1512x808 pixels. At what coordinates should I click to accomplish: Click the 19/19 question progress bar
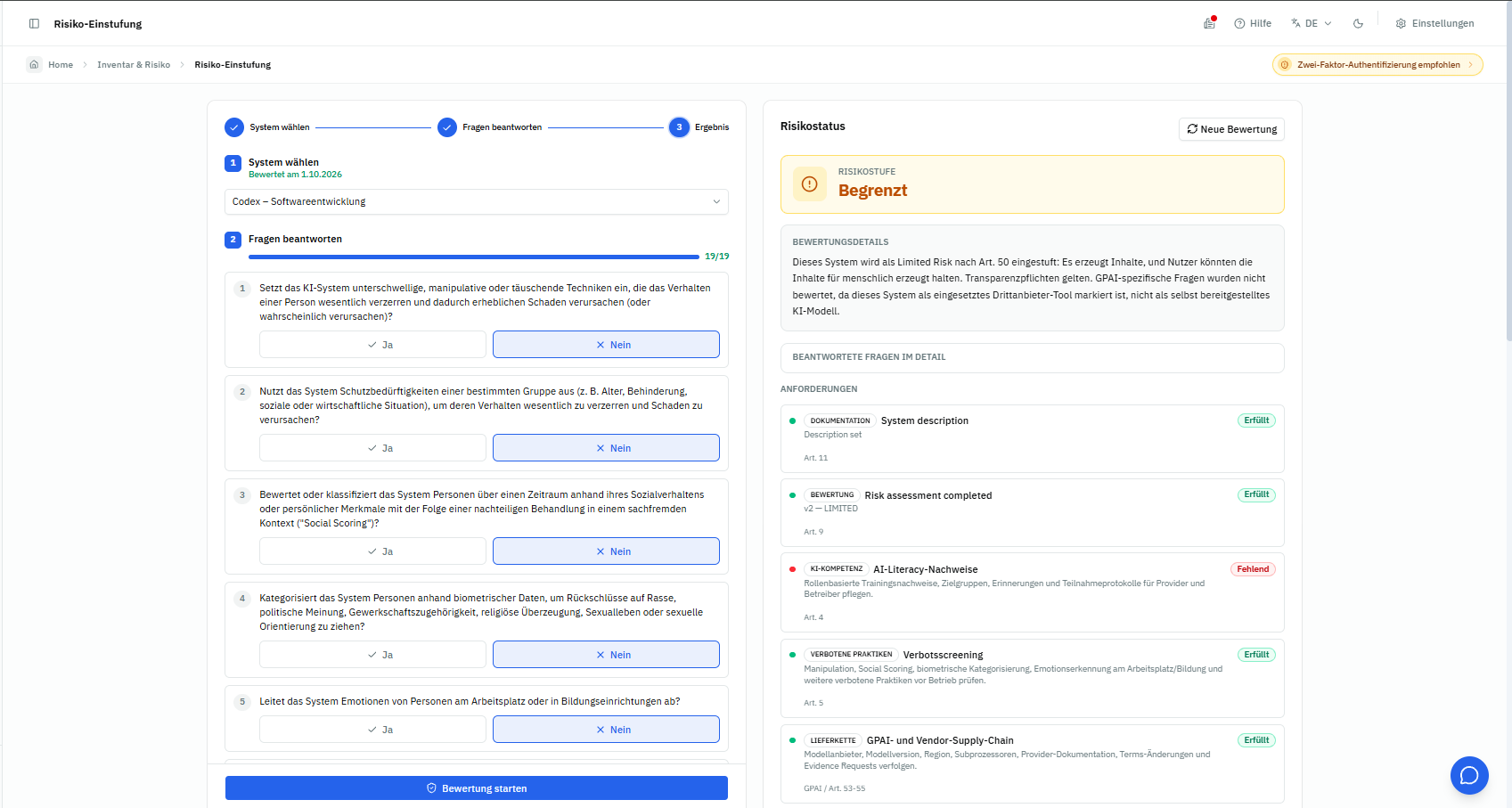coord(474,257)
